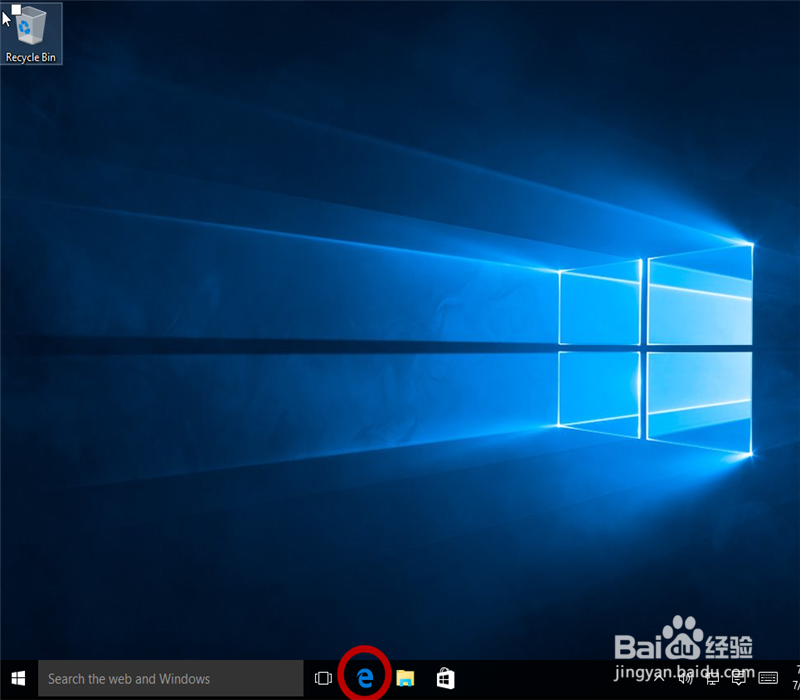Open the network status tray icon
Screen dimensions: 800x700
712,678
